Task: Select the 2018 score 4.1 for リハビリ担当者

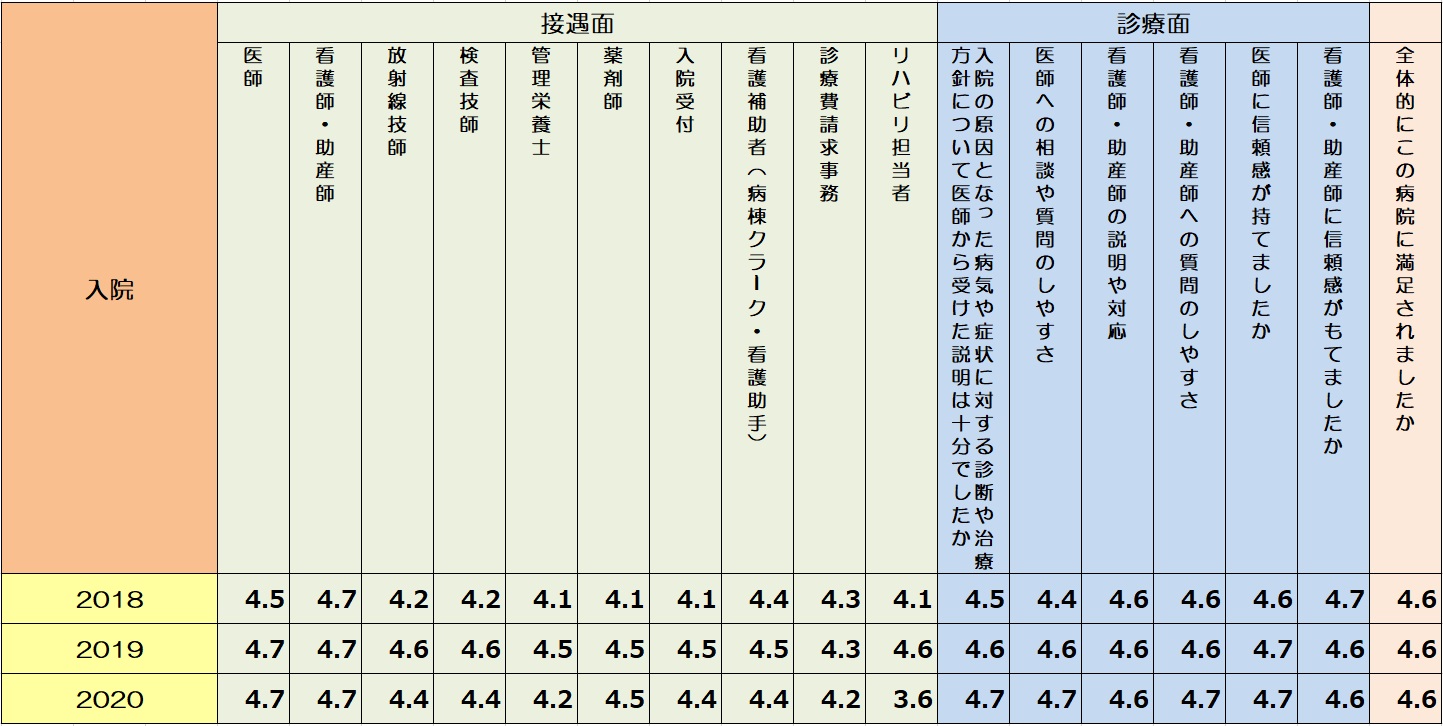Action: click(x=902, y=599)
